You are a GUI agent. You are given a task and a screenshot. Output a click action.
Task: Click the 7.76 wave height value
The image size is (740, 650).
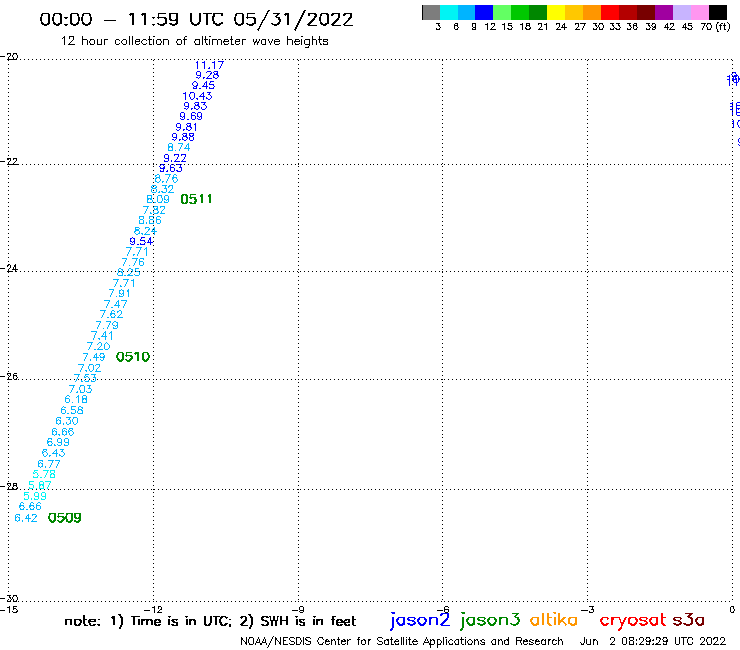133,262
